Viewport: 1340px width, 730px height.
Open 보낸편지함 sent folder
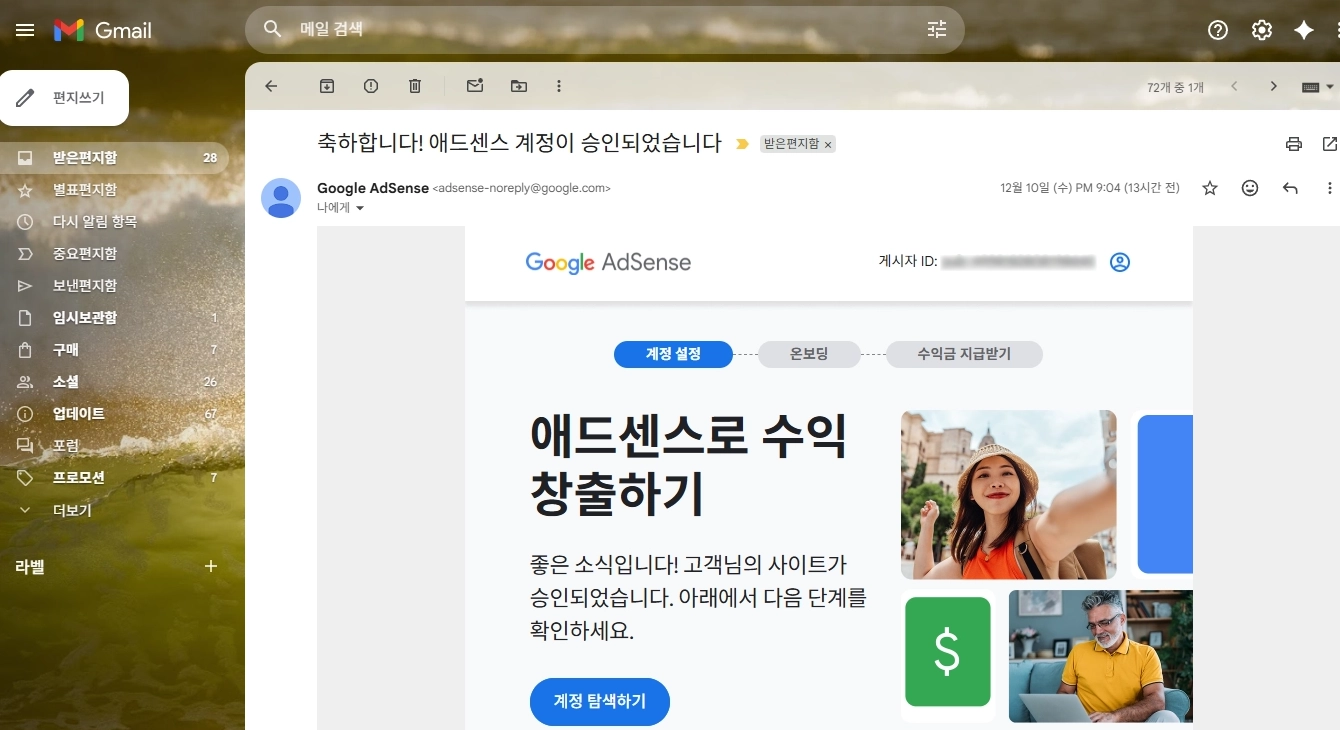click(114, 286)
